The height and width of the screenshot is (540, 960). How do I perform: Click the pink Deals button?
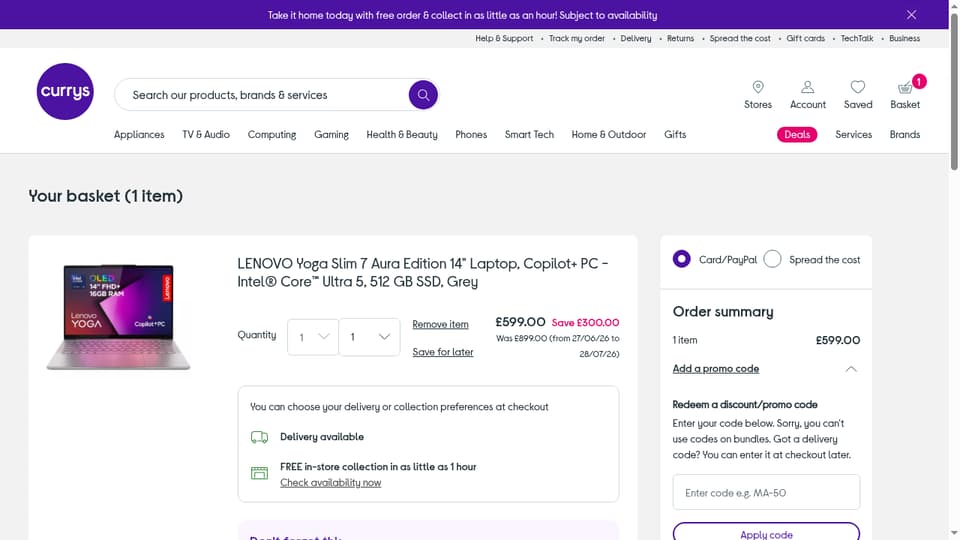coord(797,135)
